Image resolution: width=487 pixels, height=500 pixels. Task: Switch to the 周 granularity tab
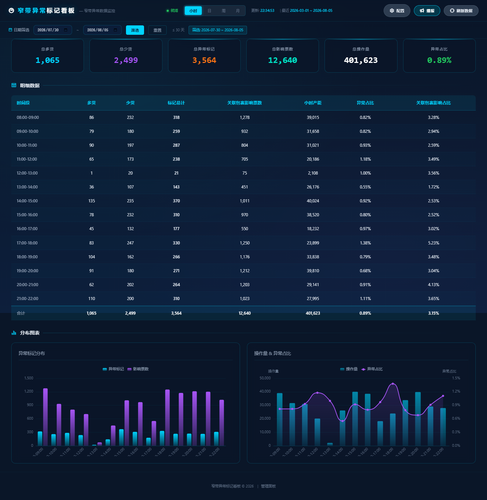[223, 11]
